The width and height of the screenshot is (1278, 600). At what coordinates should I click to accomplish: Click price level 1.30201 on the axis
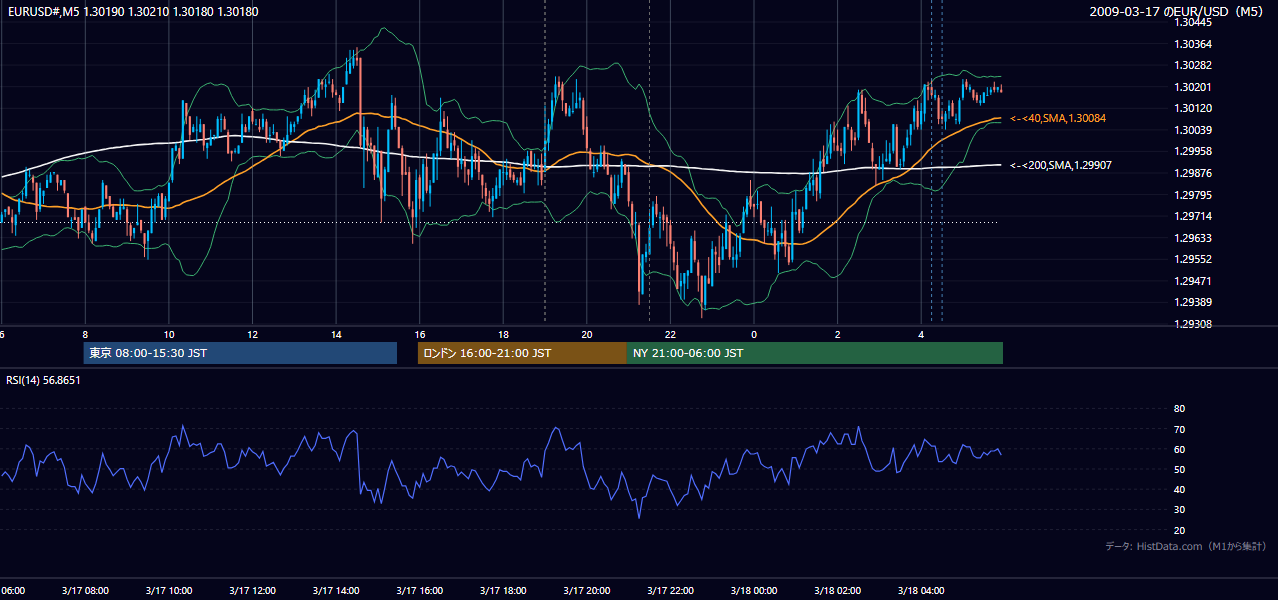pos(1195,87)
